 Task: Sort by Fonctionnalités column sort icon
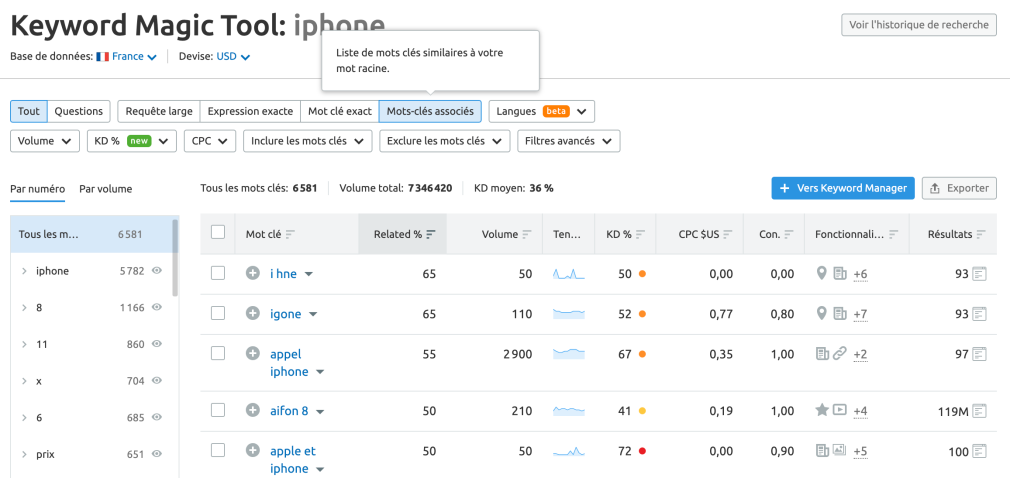[x=893, y=234]
